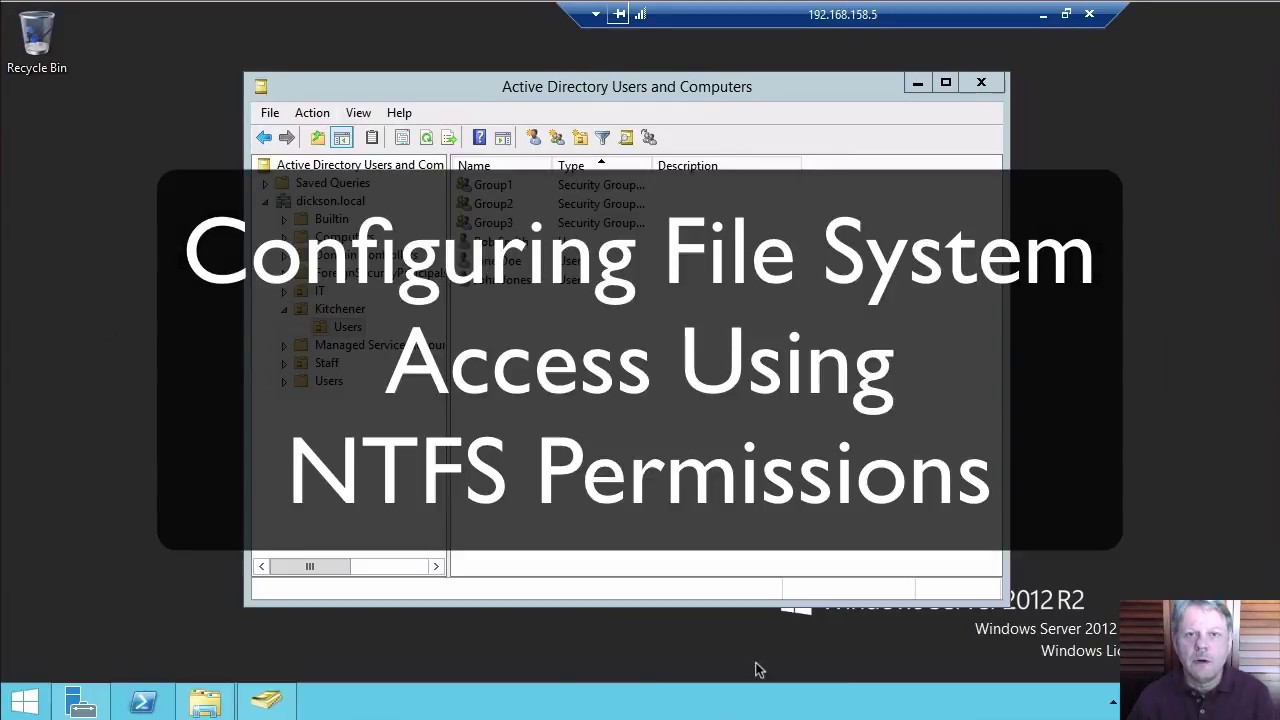
Task: Collapse the dickson.local domain node
Action: [x=265, y=202]
